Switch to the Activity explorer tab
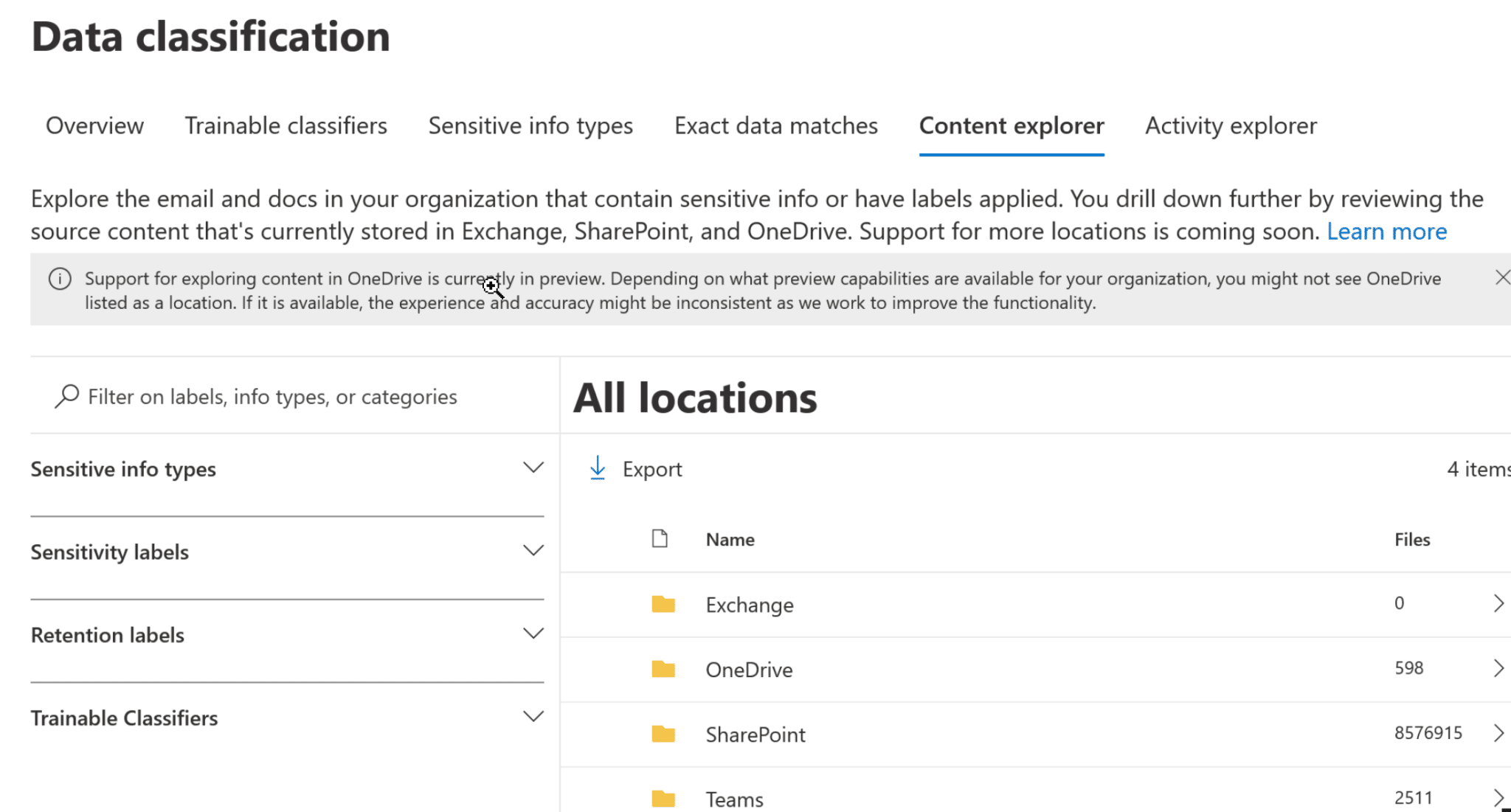Screen dimensions: 1511x812 point(1230,125)
